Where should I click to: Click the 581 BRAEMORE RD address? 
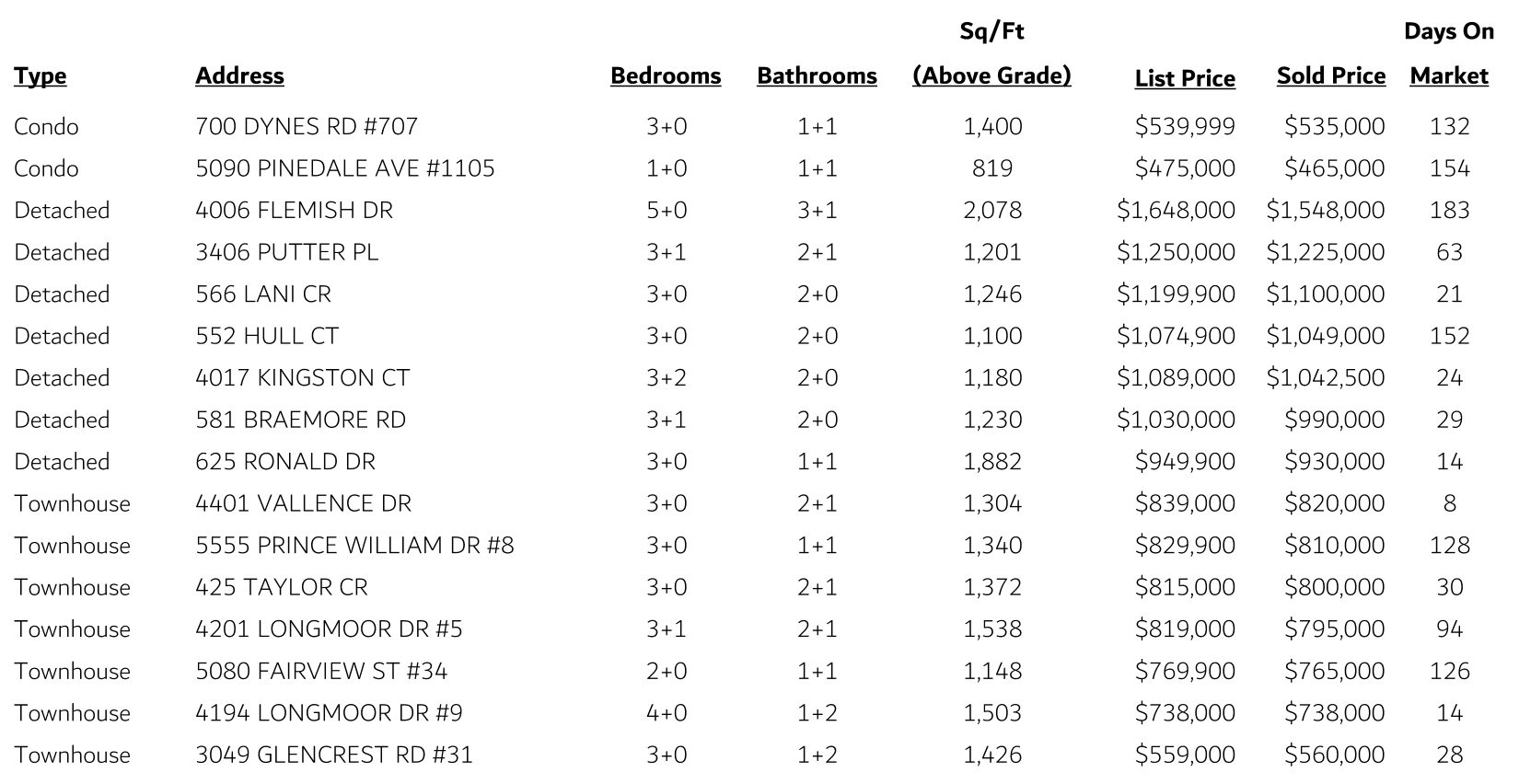point(300,420)
